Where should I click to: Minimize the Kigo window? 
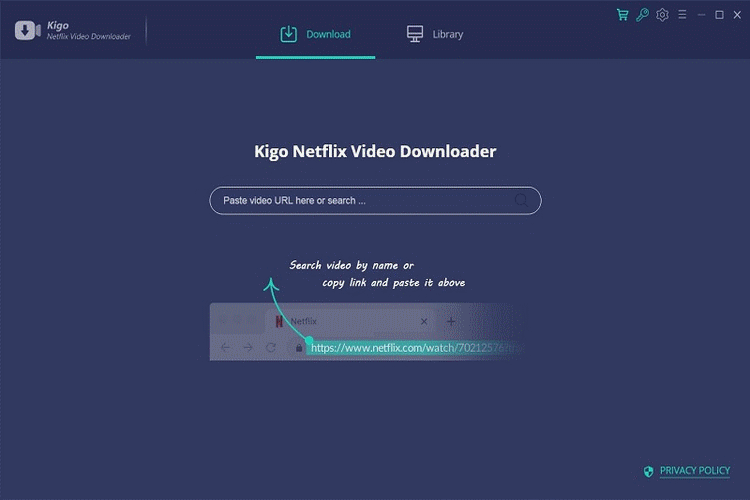(701, 15)
